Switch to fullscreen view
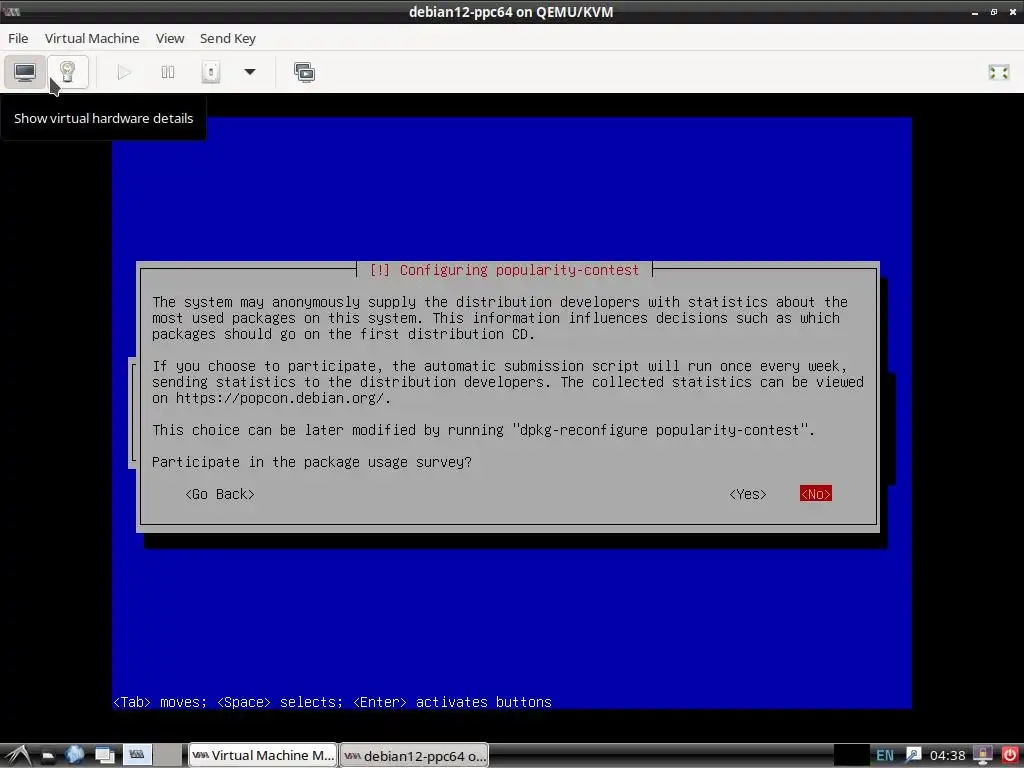This screenshot has width=1024, height=768. (x=999, y=72)
